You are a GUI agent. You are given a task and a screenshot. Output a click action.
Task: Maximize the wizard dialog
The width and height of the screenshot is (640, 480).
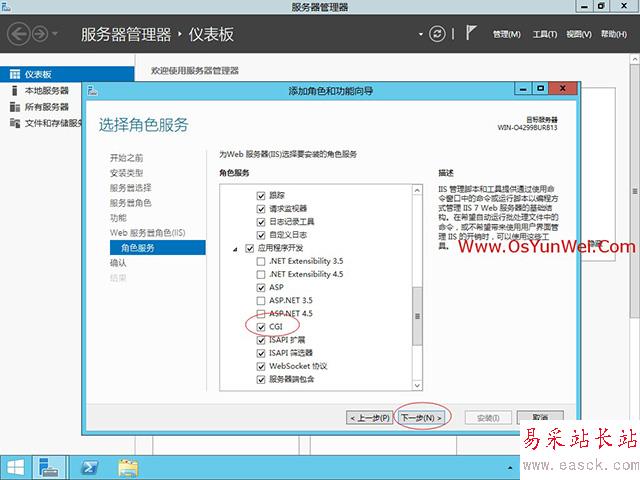[x=540, y=88]
